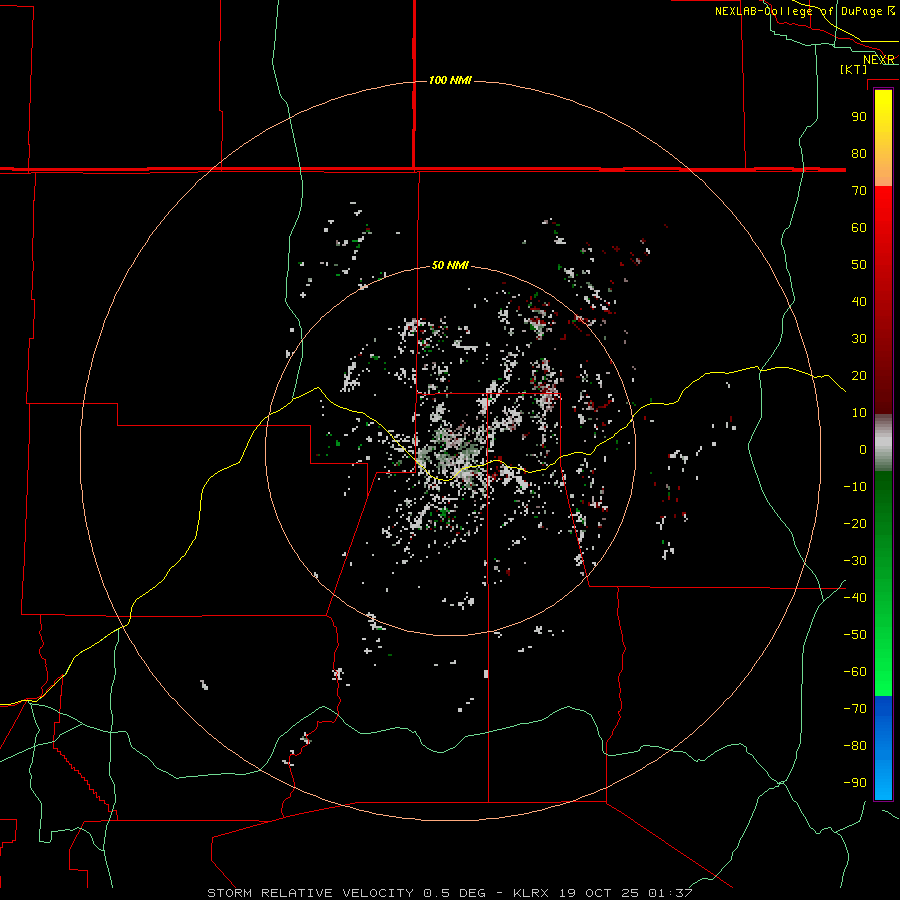Click the -10 value on the velocity scale
900x900 pixels.
pyautogui.click(x=855, y=487)
